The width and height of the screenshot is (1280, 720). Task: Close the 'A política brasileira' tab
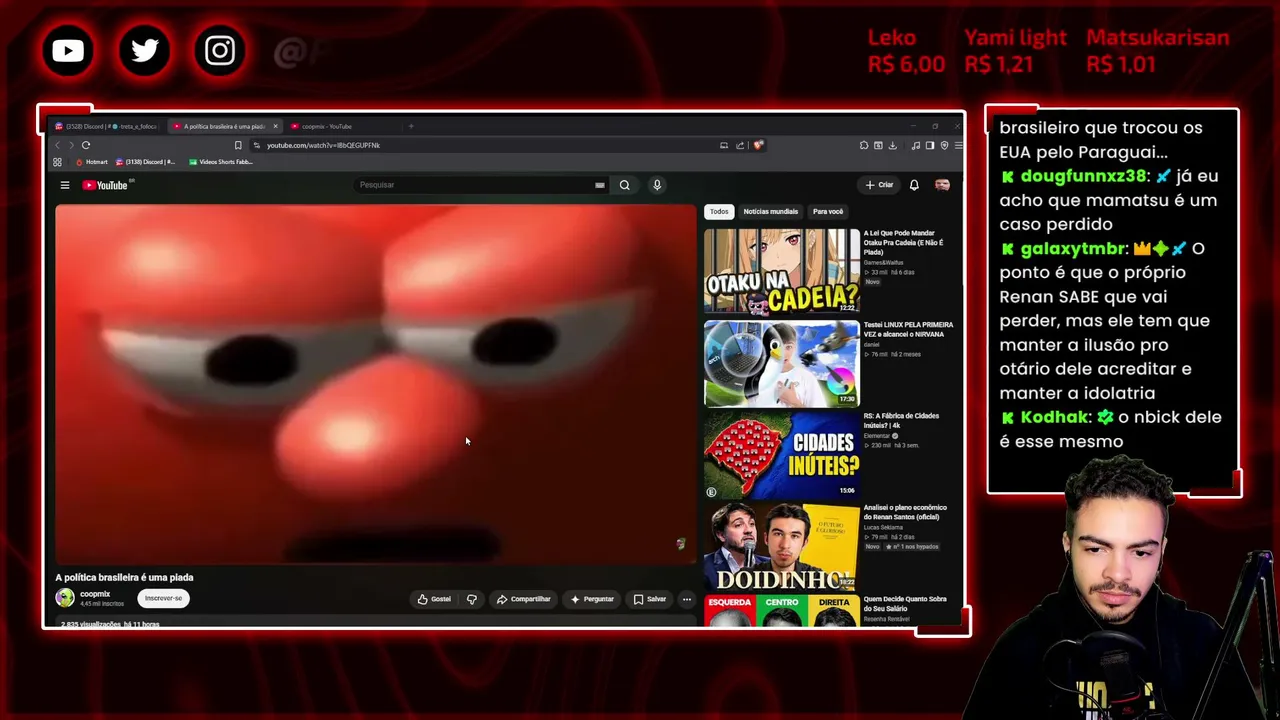coord(275,127)
